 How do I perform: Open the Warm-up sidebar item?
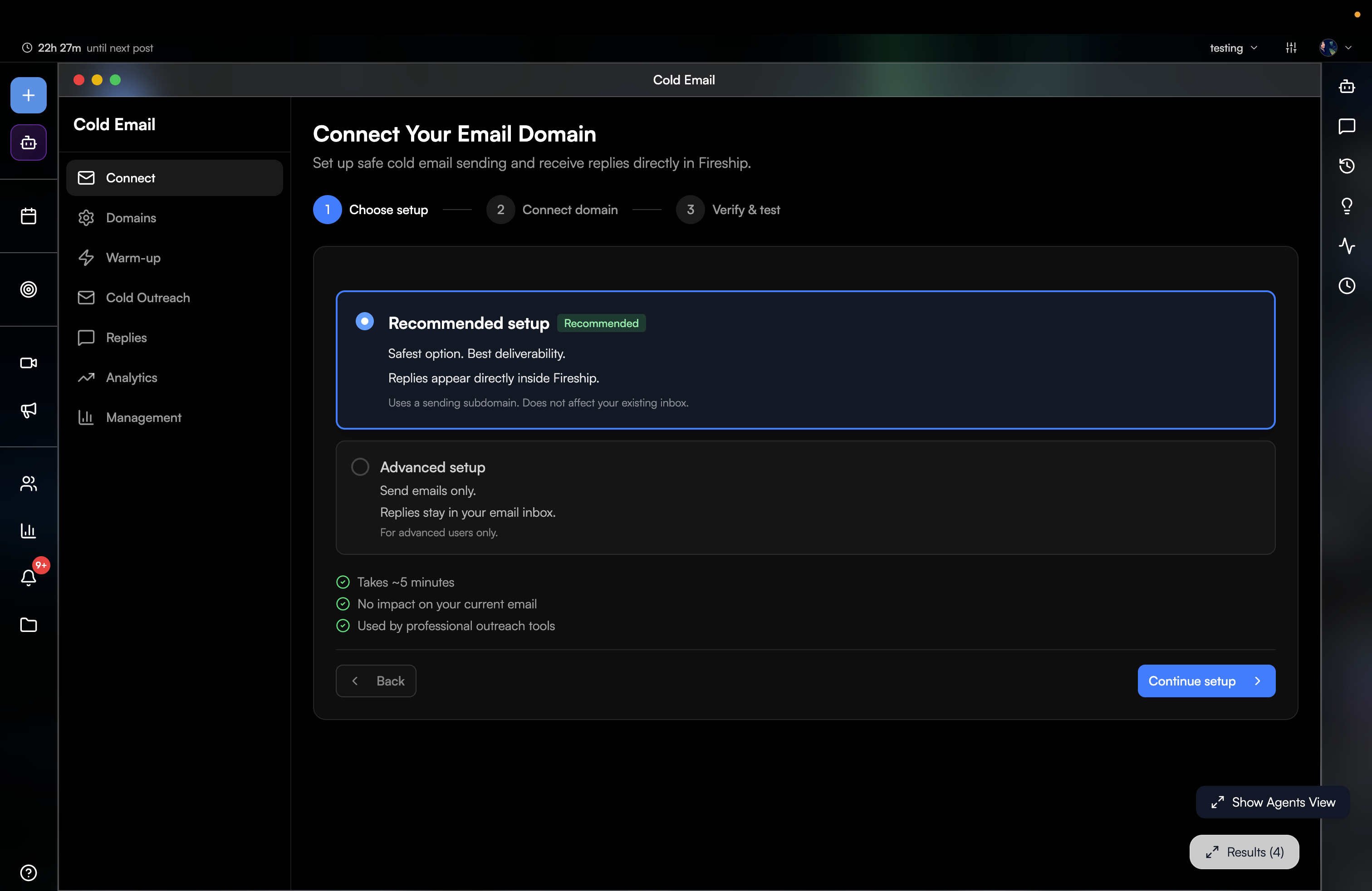133,258
